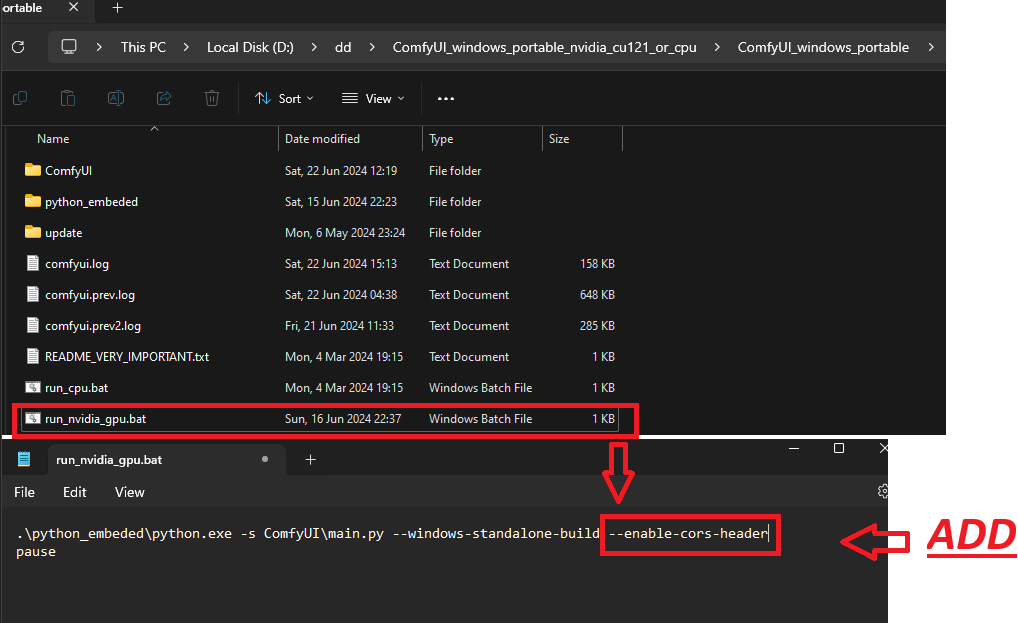This screenshot has width=1018, height=623.
Task: Add a new tab in File Explorer
Action: [118, 8]
